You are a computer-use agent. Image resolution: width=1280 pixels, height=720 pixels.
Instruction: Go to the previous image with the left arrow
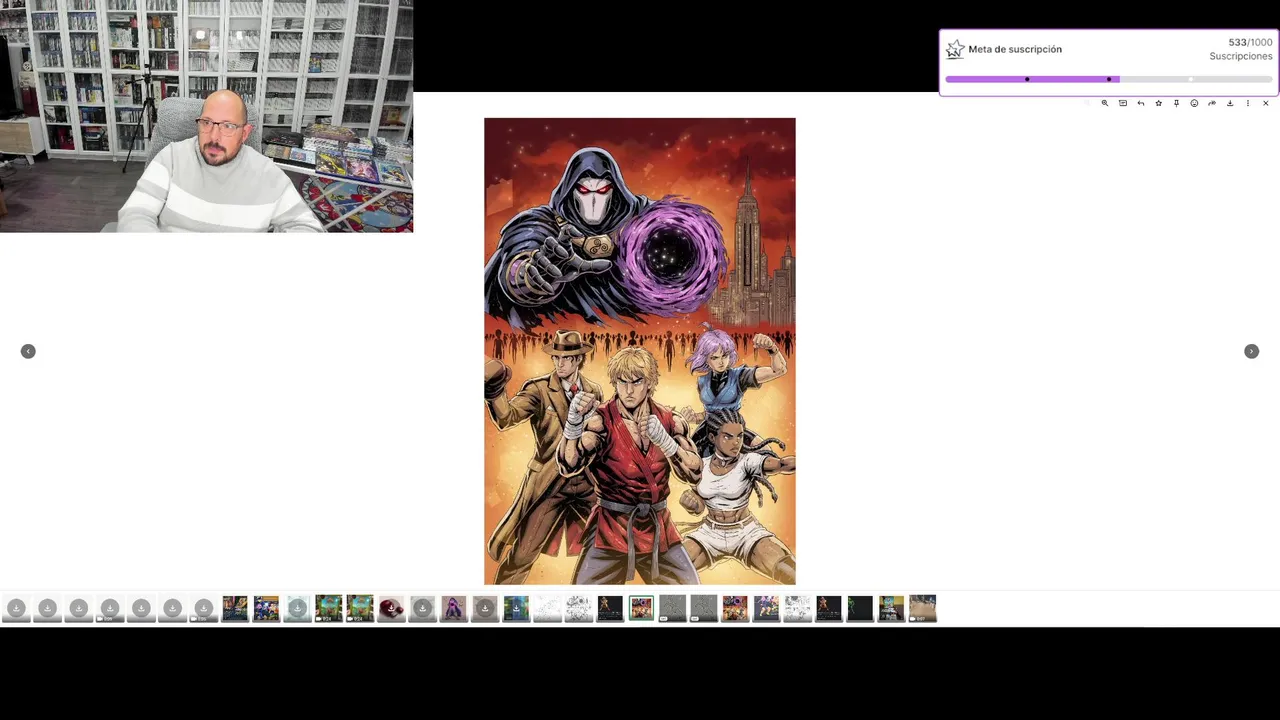(x=28, y=351)
